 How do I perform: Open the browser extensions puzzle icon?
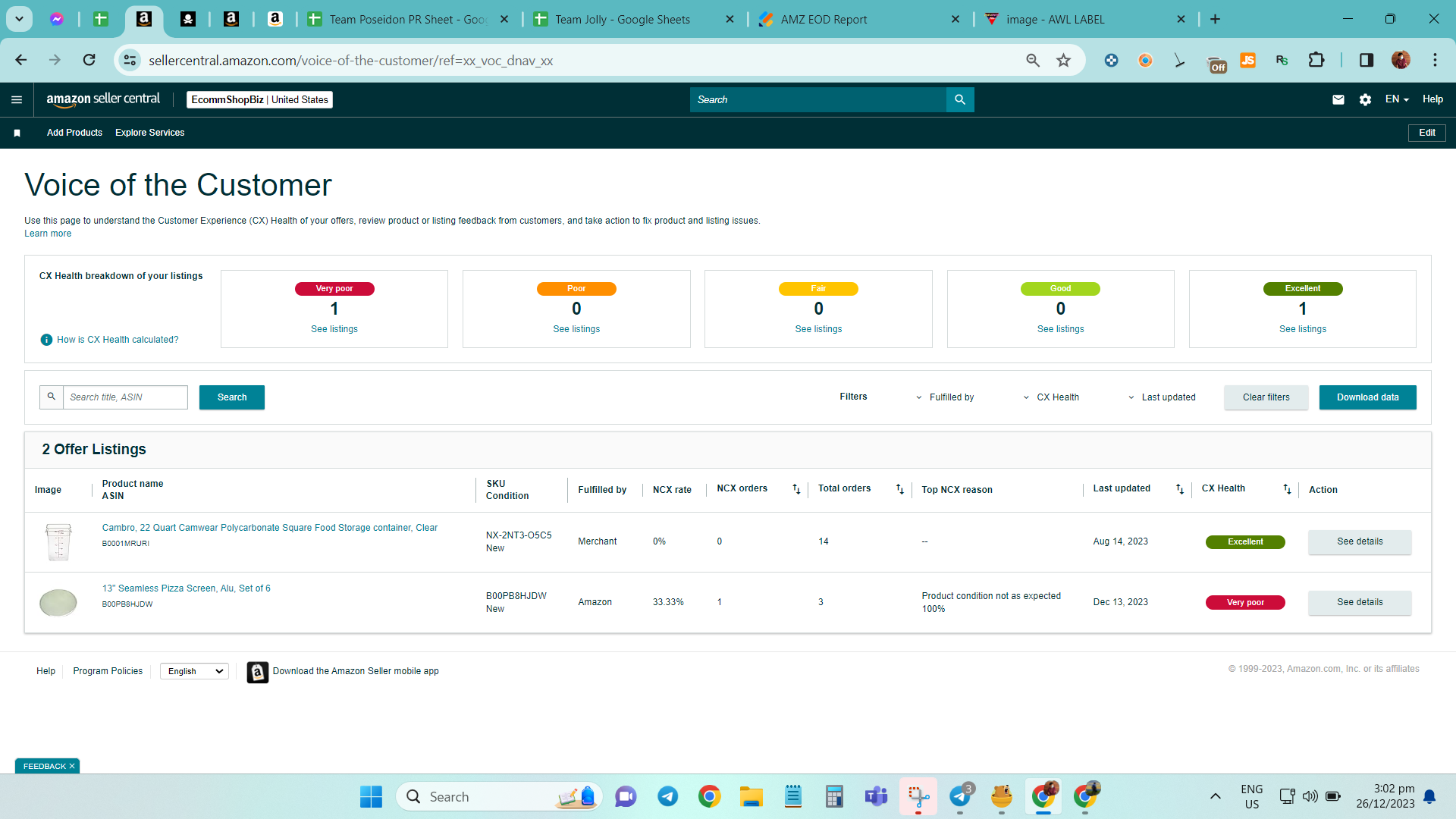[1316, 60]
